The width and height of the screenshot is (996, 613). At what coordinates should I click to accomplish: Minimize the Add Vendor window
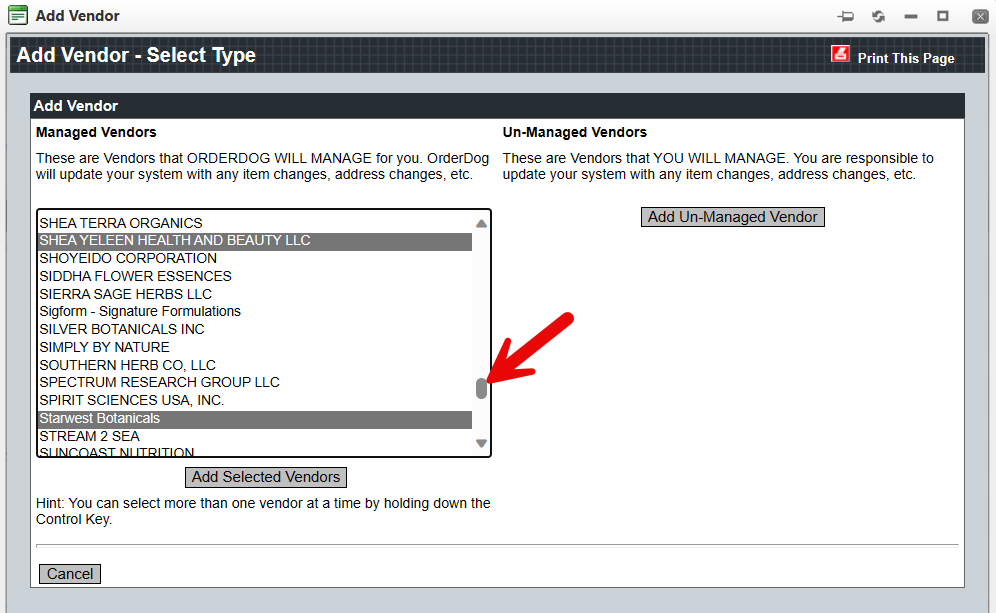(911, 17)
